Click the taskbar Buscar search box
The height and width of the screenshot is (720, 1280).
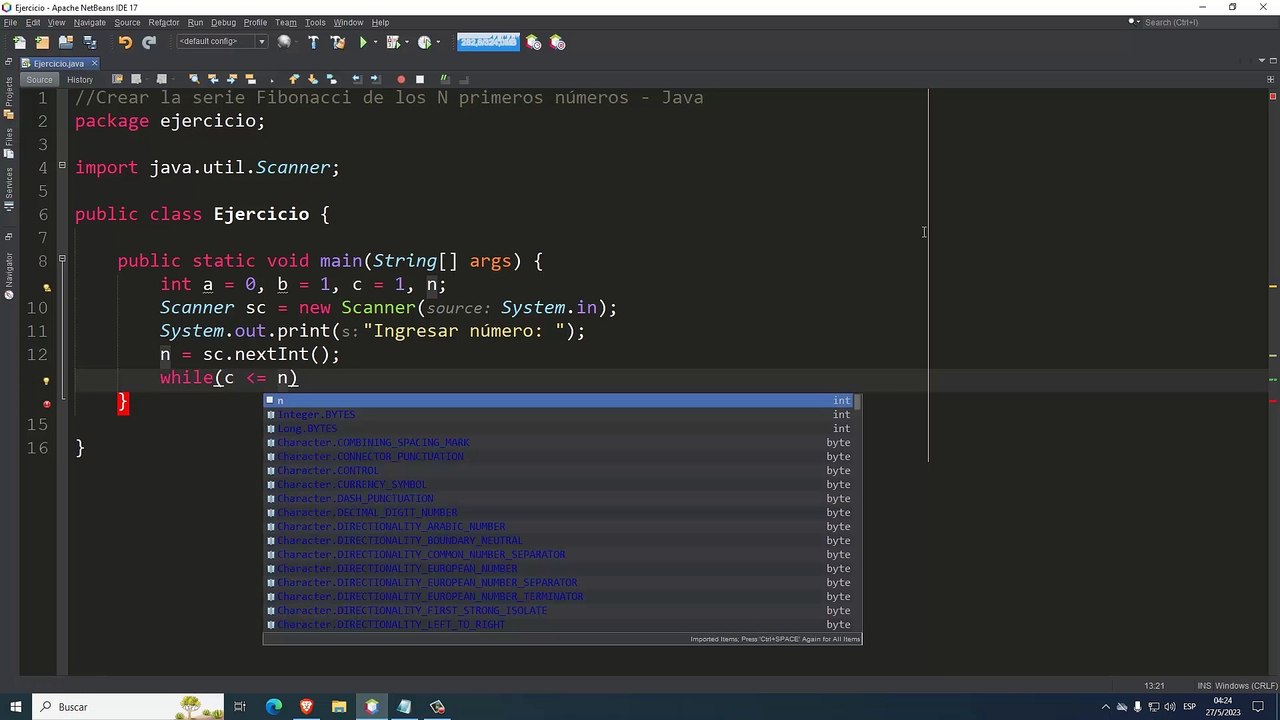128,706
